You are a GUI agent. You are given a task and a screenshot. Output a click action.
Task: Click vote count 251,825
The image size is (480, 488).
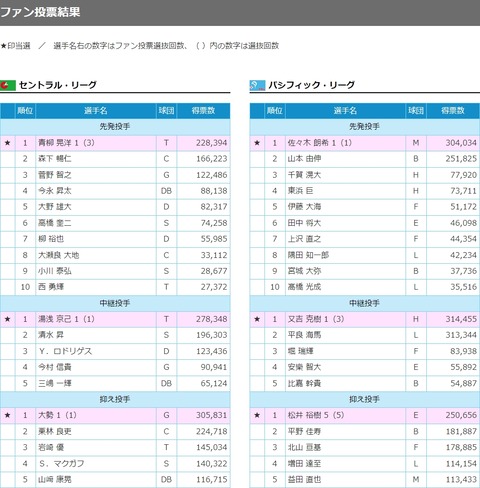pyautogui.click(x=461, y=159)
